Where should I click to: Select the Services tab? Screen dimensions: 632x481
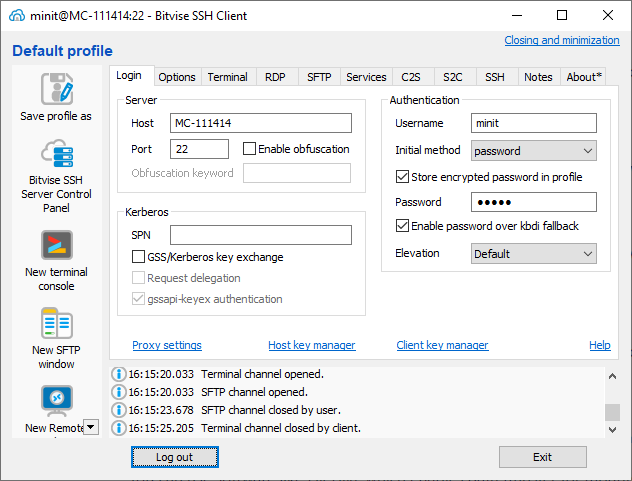coord(366,77)
